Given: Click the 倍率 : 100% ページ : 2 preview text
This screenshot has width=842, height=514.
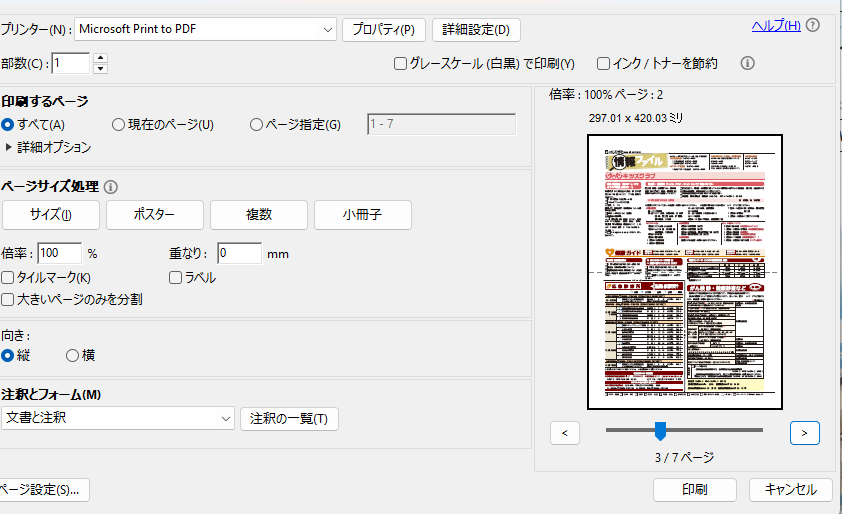Looking at the screenshot, I should tap(606, 95).
